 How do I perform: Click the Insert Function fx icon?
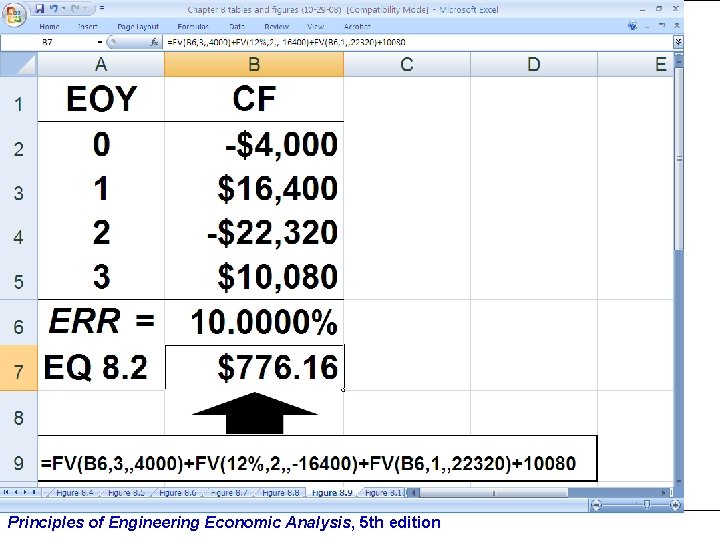[154, 42]
